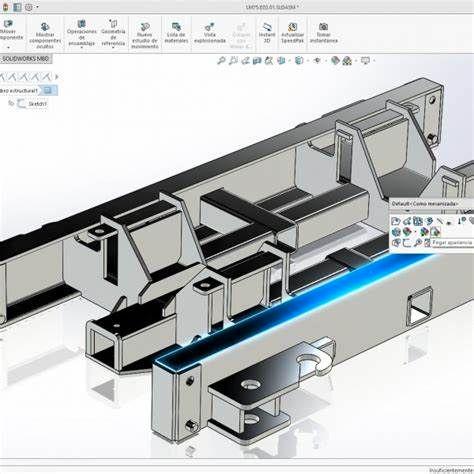This screenshot has height=474, width=474.
Task: Toggle the hide/show items eye icon
Action: pyautogui.click(x=317, y=61)
